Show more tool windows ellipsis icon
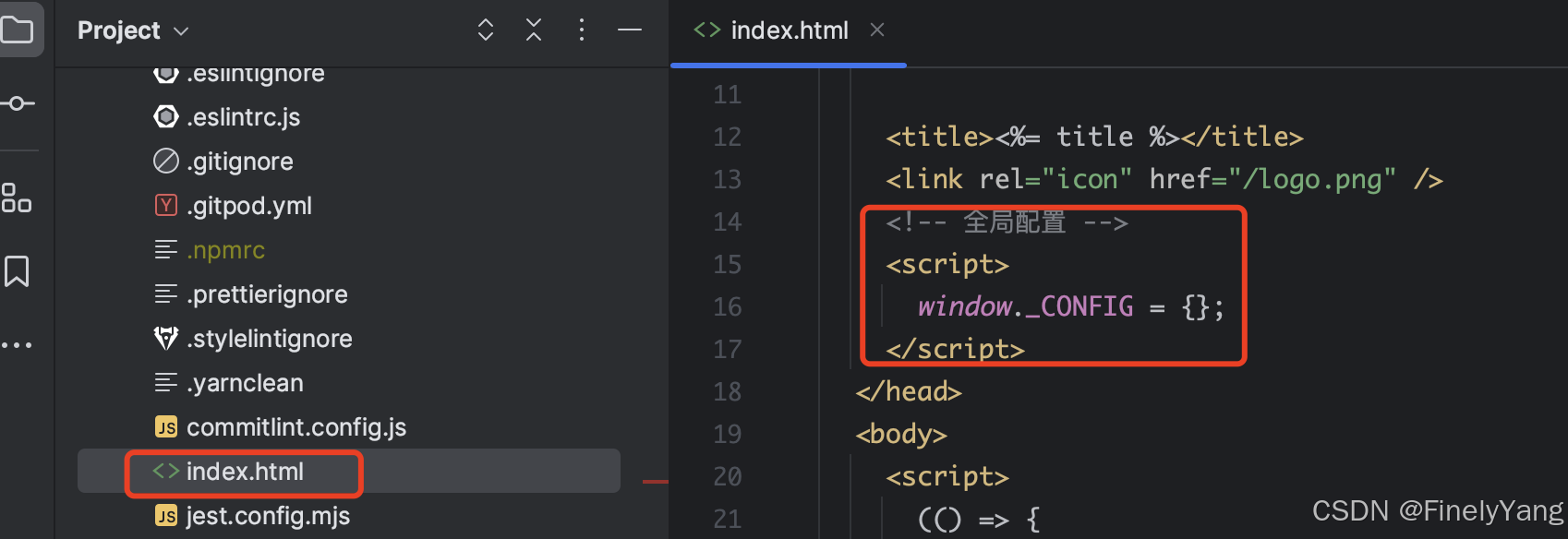Screen dimensions: 1568x539 (x=17, y=345)
